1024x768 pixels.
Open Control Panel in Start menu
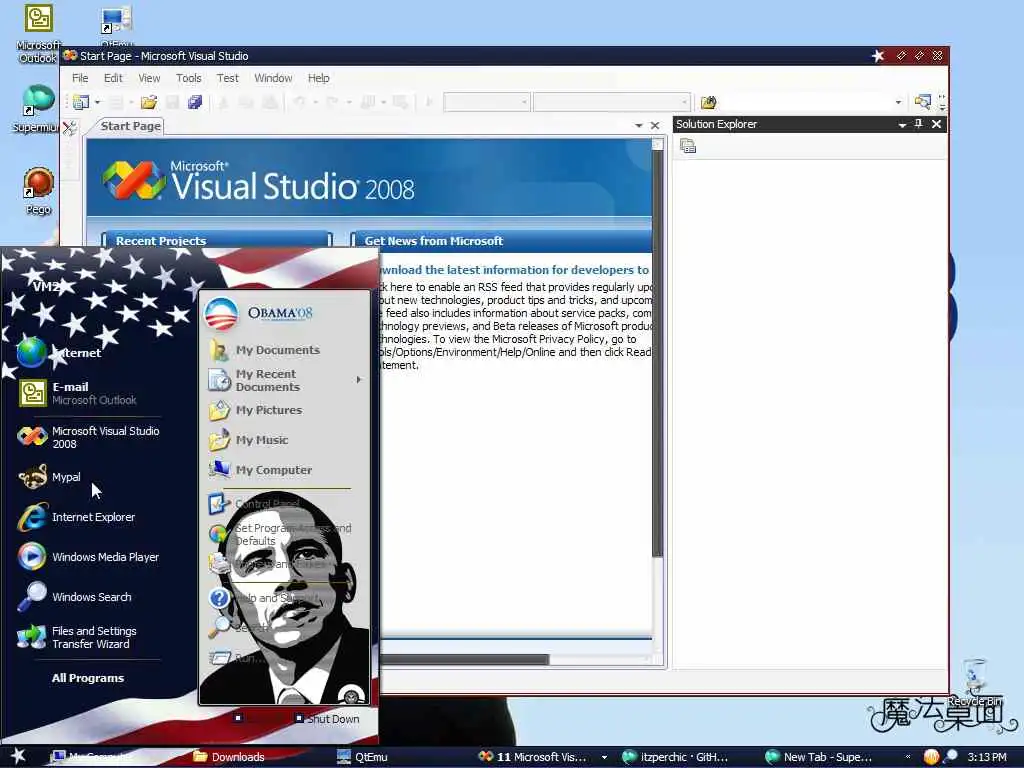pos(255,504)
